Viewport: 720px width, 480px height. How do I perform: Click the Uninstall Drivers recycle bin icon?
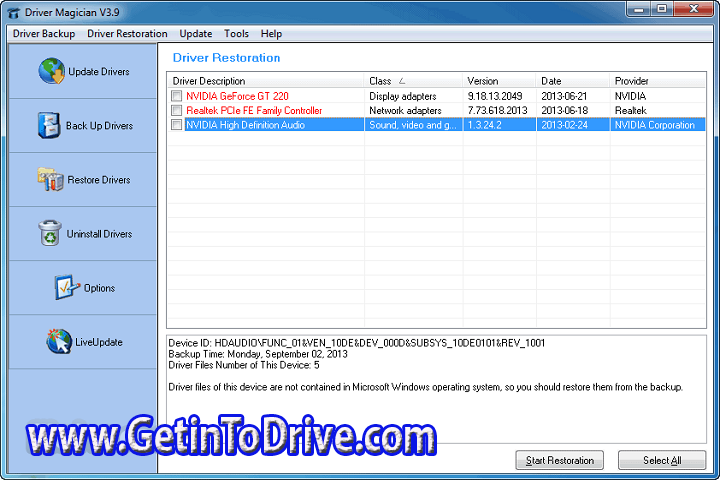pos(50,233)
